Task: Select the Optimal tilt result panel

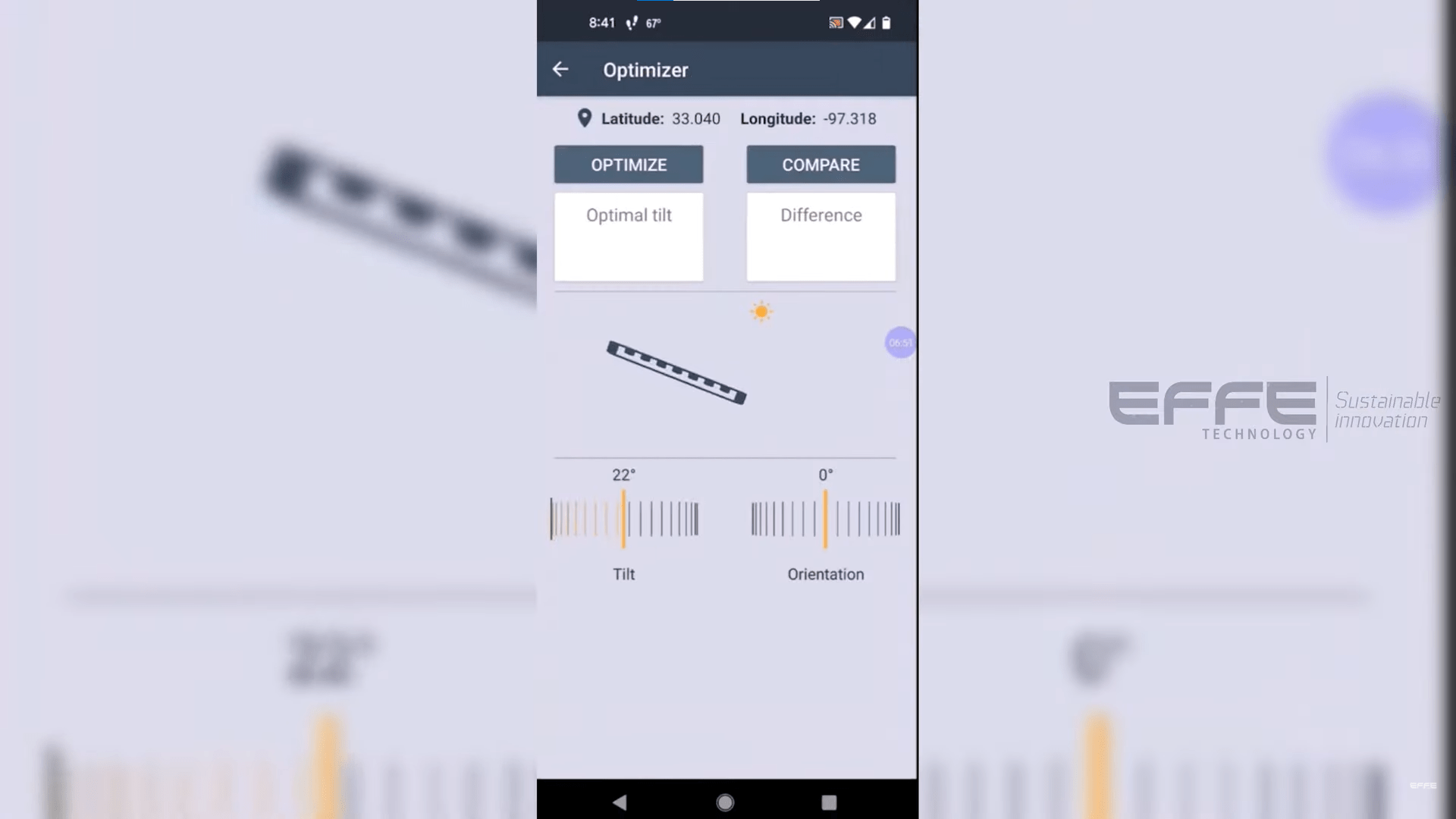Action: click(x=628, y=237)
